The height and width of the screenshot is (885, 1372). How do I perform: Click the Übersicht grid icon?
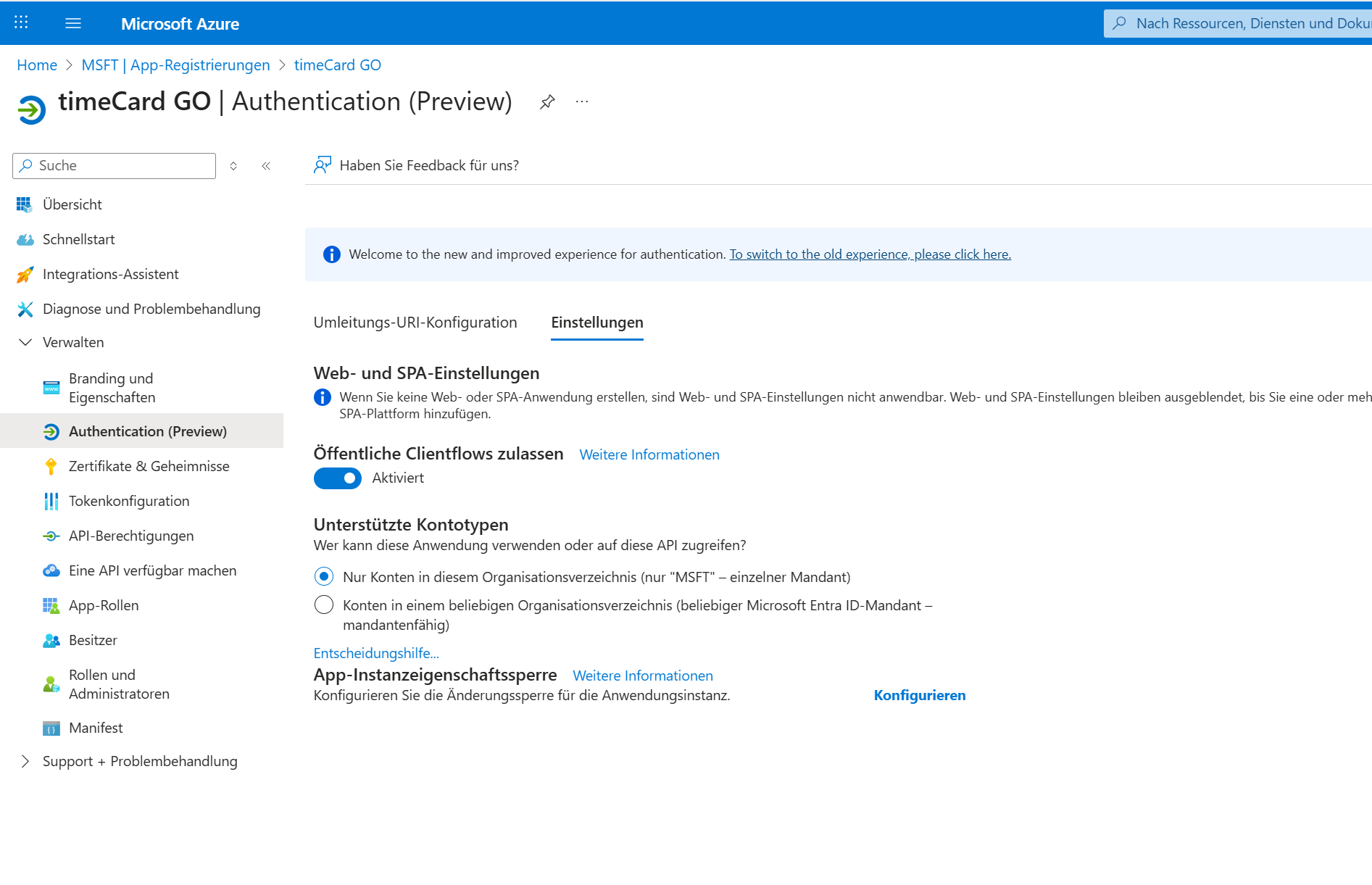pos(25,205)
